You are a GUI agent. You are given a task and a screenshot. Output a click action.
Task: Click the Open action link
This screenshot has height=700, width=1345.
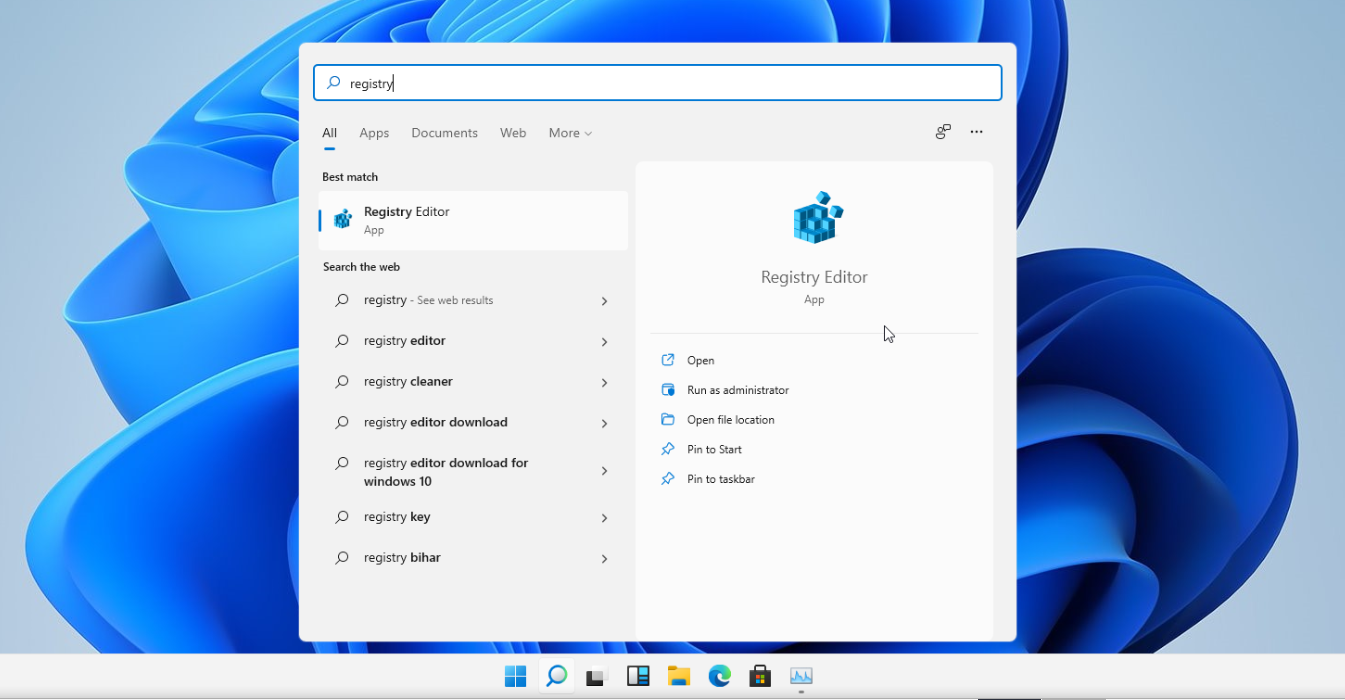click(x=701, y=360)
